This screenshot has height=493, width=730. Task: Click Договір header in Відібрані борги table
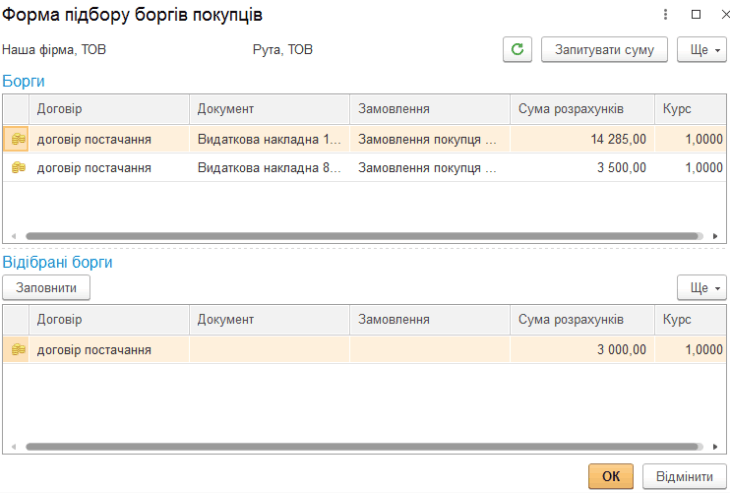[109, 320]
